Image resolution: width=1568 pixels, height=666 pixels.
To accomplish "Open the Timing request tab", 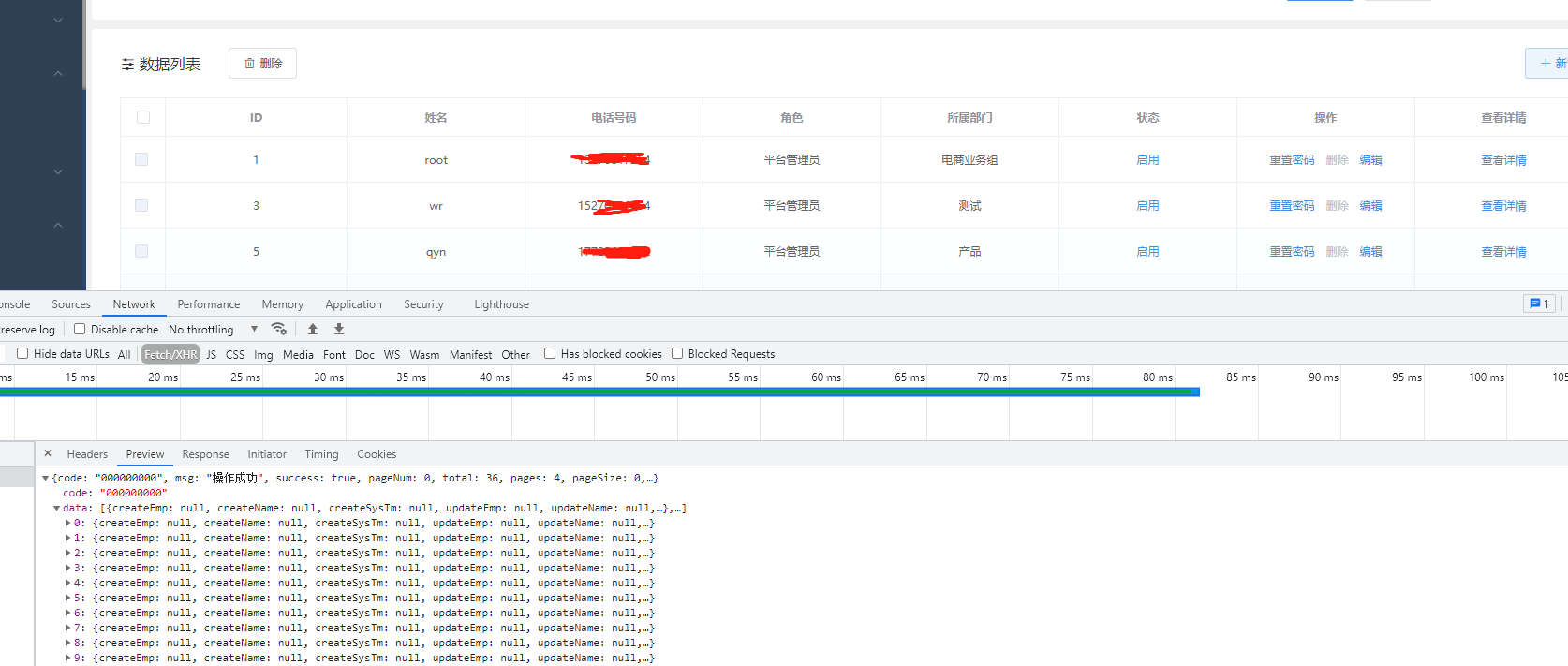I will click(x=321, y=454).
